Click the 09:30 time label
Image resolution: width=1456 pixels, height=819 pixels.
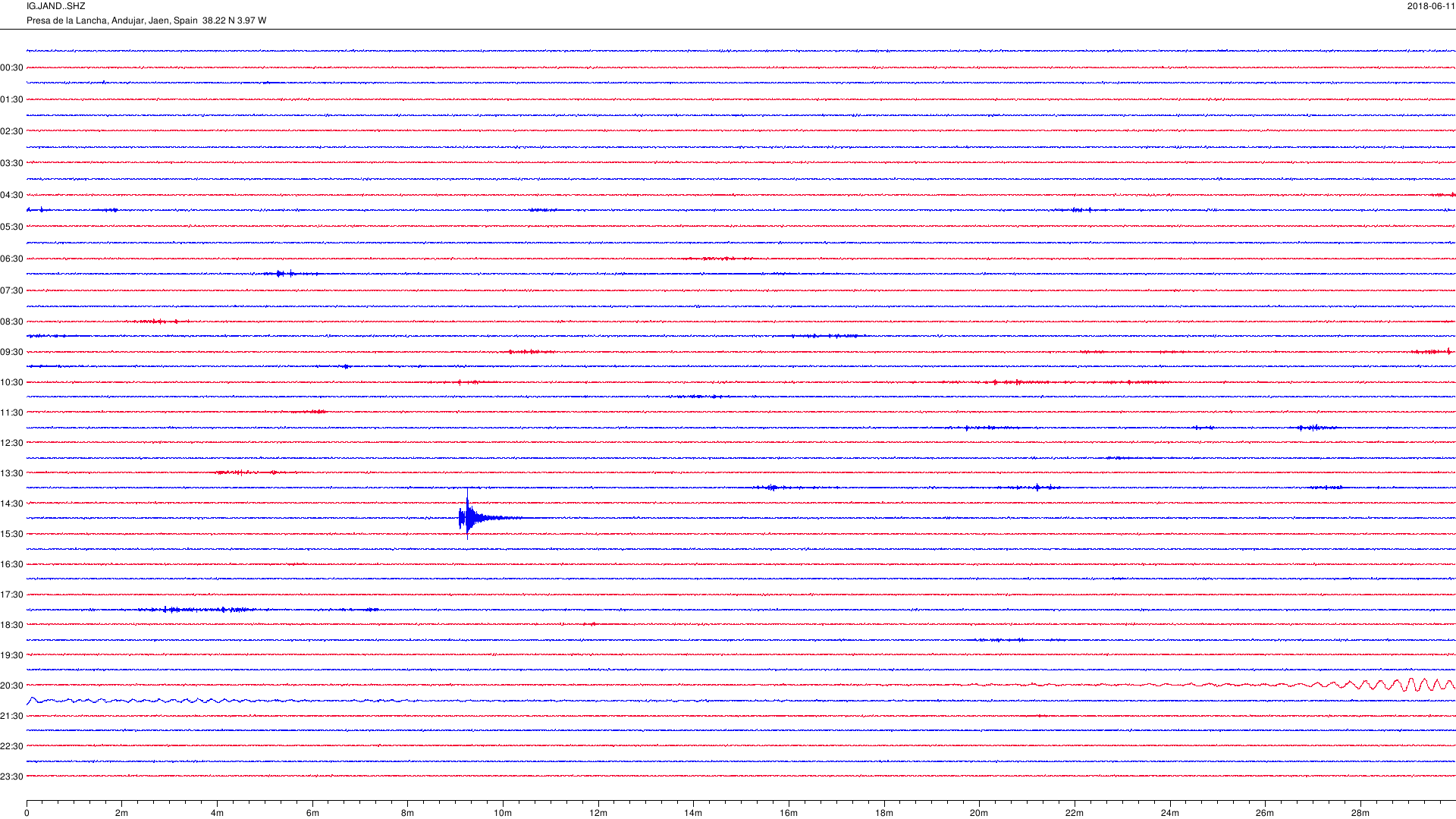click(11, 352)
